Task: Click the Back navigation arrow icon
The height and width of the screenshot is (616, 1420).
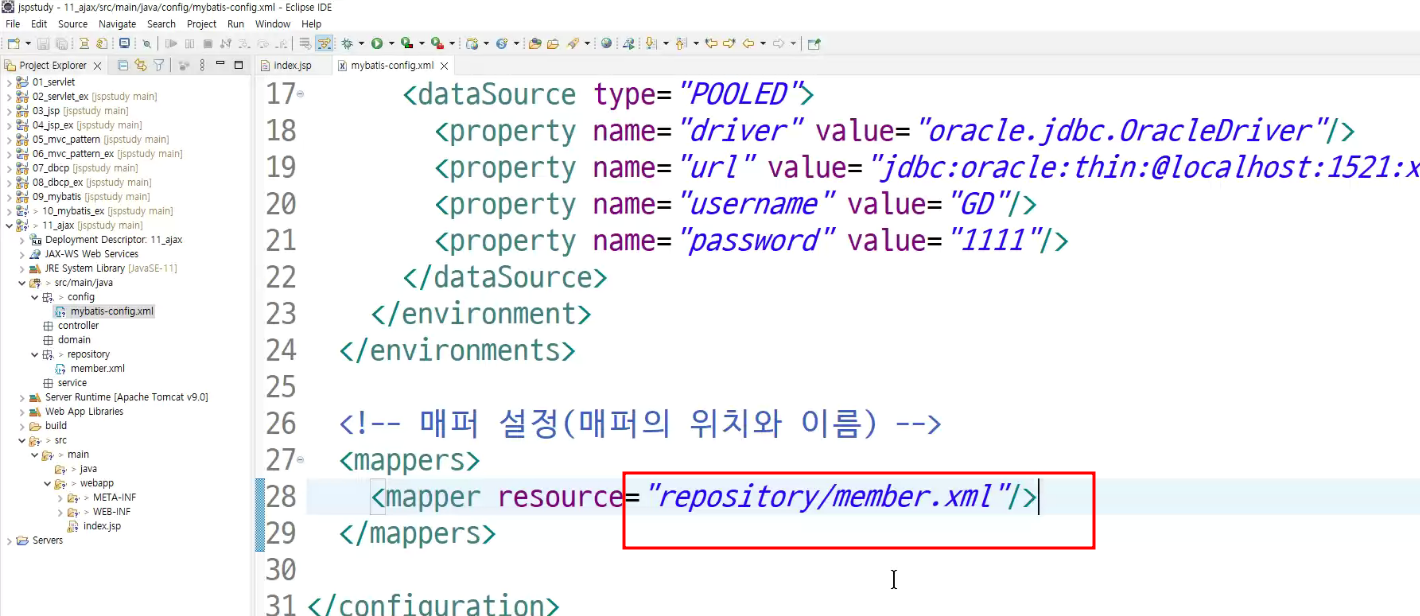Action: [x=748, y=44]
